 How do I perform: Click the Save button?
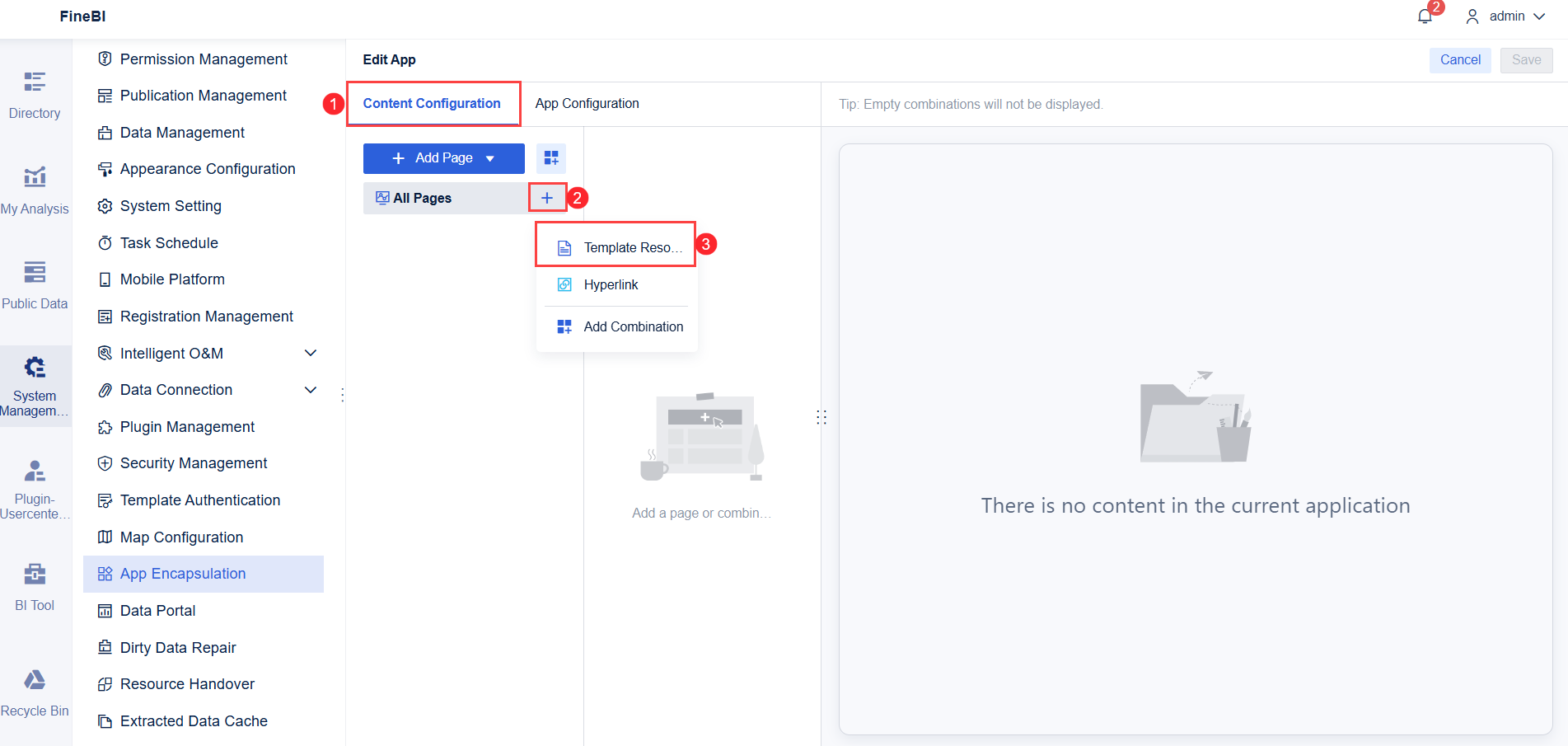1526,60
